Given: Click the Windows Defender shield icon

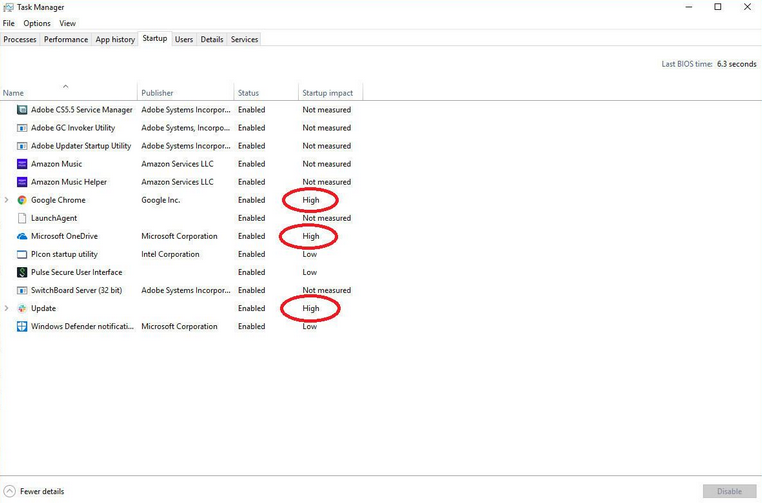Looking at the screenshot, I should click(22, 326).
